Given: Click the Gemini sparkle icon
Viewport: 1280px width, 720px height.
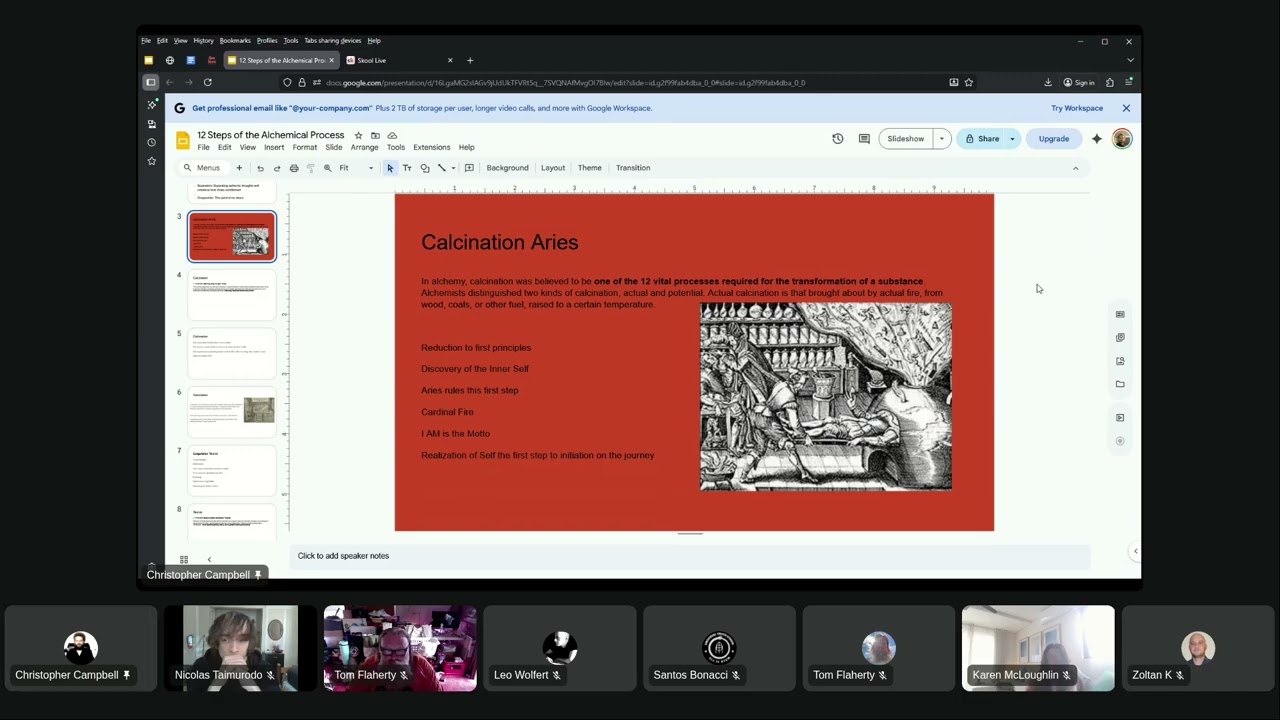Looking at the screenshot, I should pyautogui.click(x=1097, y=139).
